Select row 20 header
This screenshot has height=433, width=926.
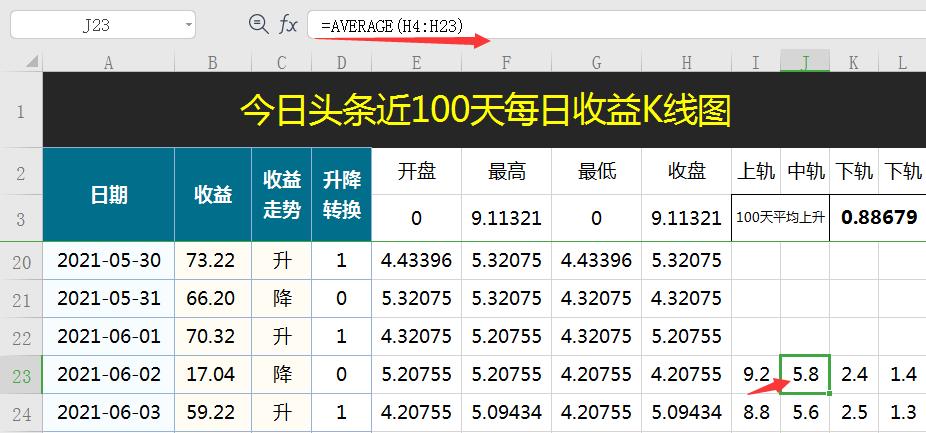21,261
